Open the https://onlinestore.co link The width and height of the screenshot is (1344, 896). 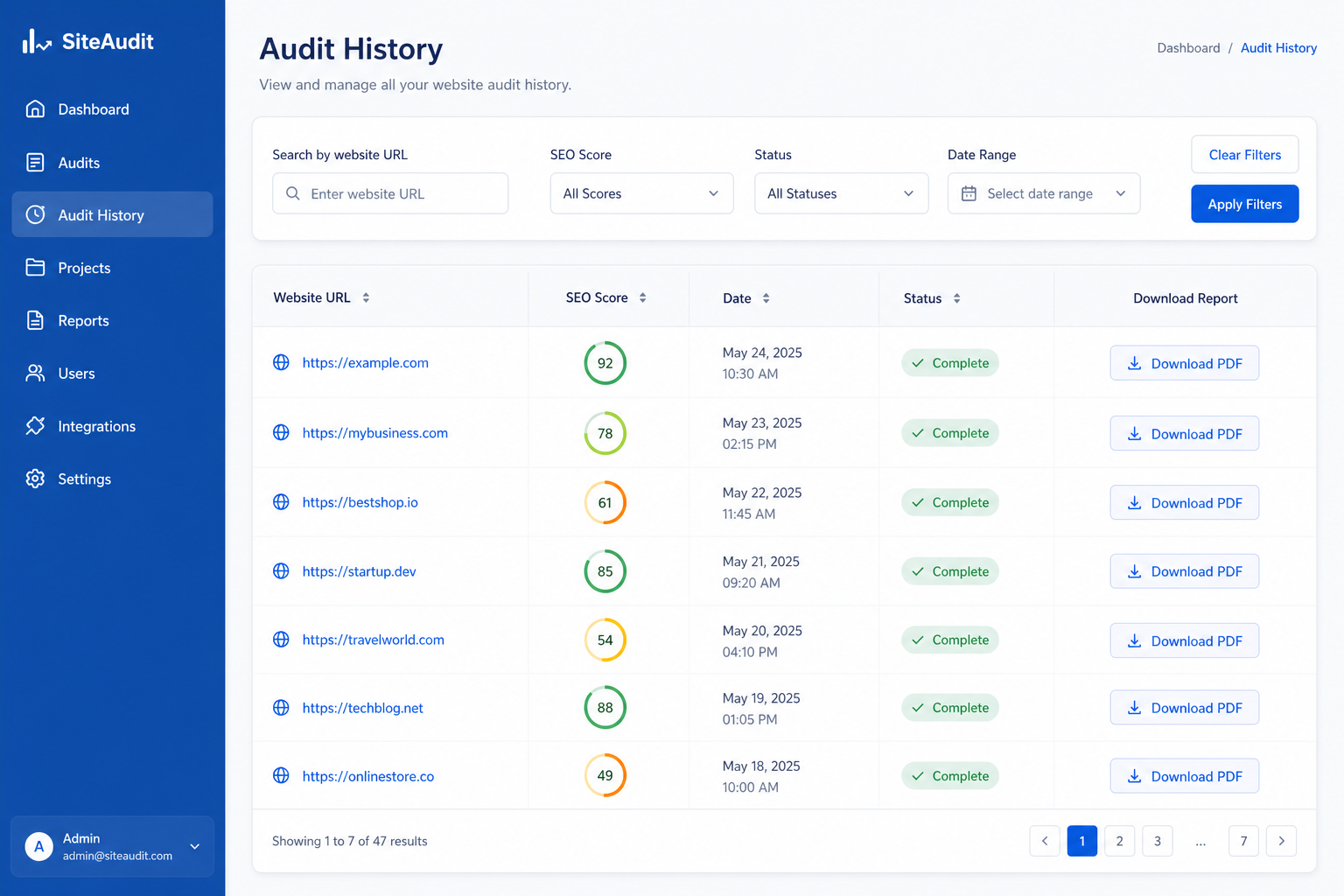[x=367, y=776]
